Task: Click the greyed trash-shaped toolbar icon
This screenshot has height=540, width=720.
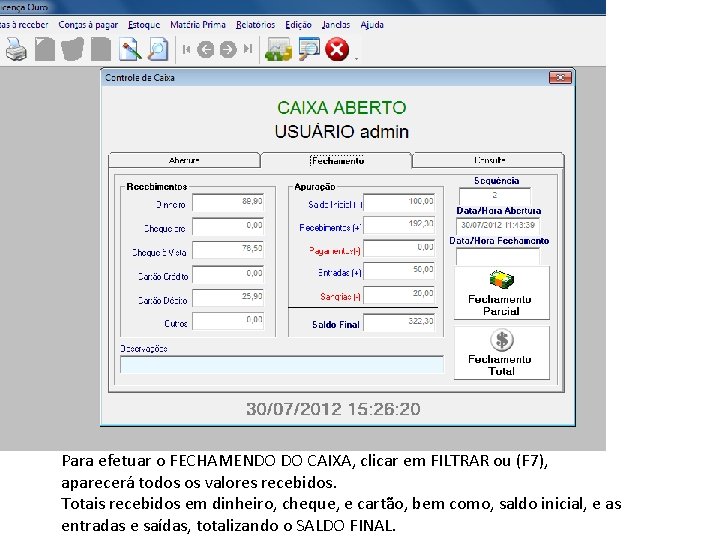Action: [73, 49]
